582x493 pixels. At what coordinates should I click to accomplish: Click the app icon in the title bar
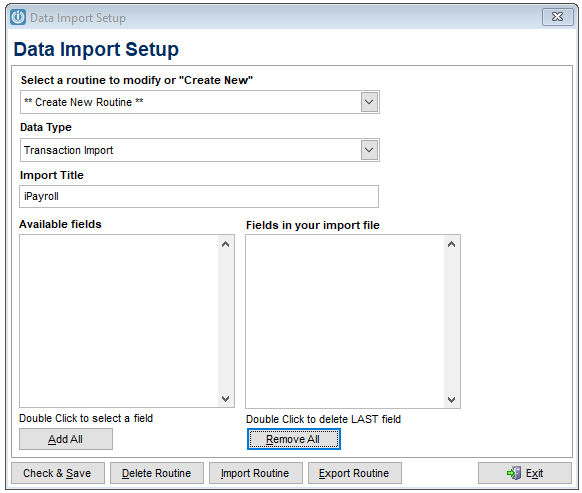[18, 17]
